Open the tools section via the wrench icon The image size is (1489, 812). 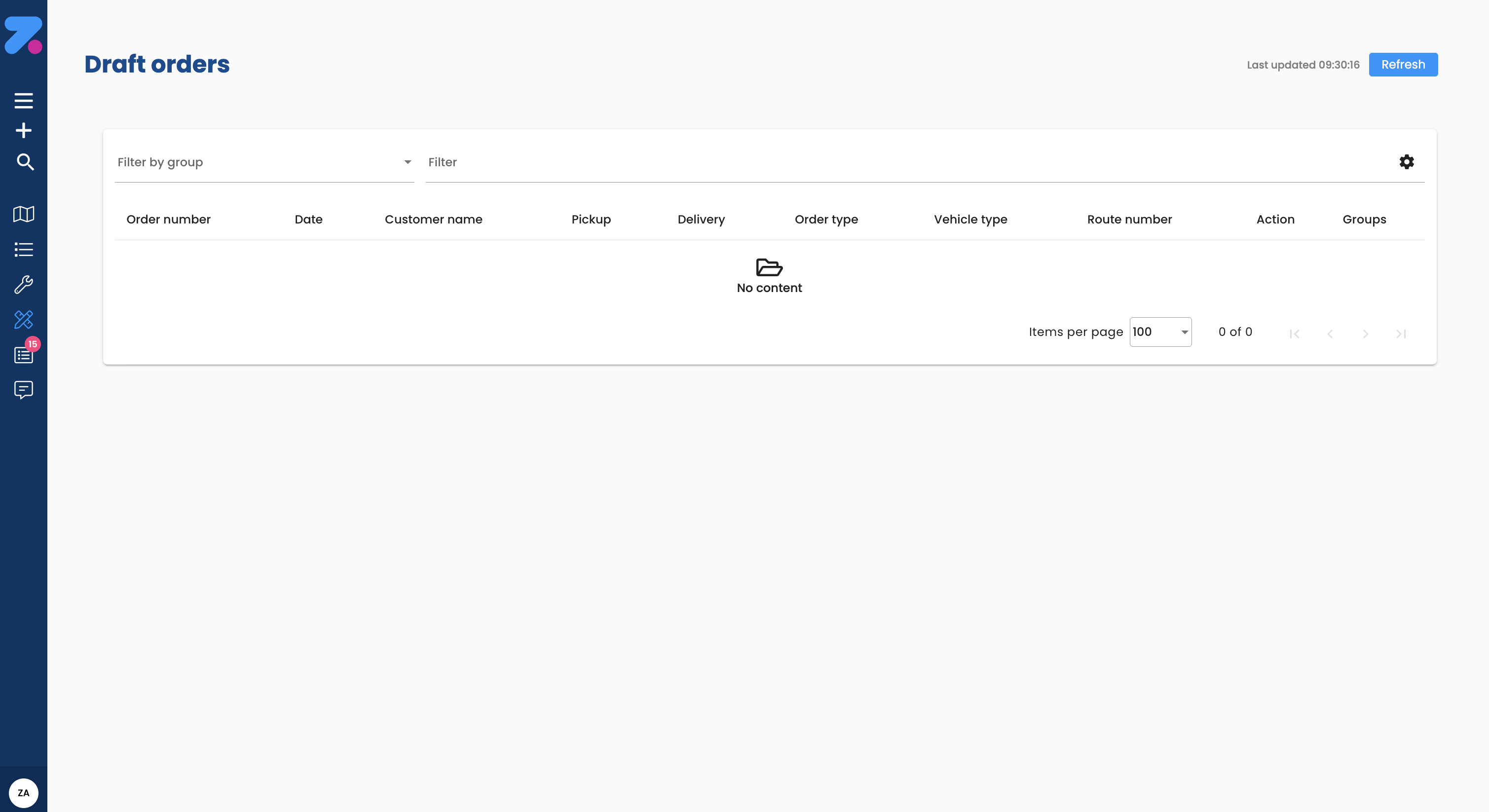coord(24,284)
